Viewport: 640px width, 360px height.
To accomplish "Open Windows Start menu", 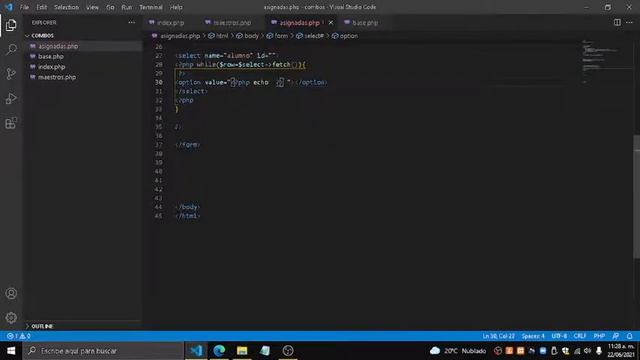I will 11,351.
